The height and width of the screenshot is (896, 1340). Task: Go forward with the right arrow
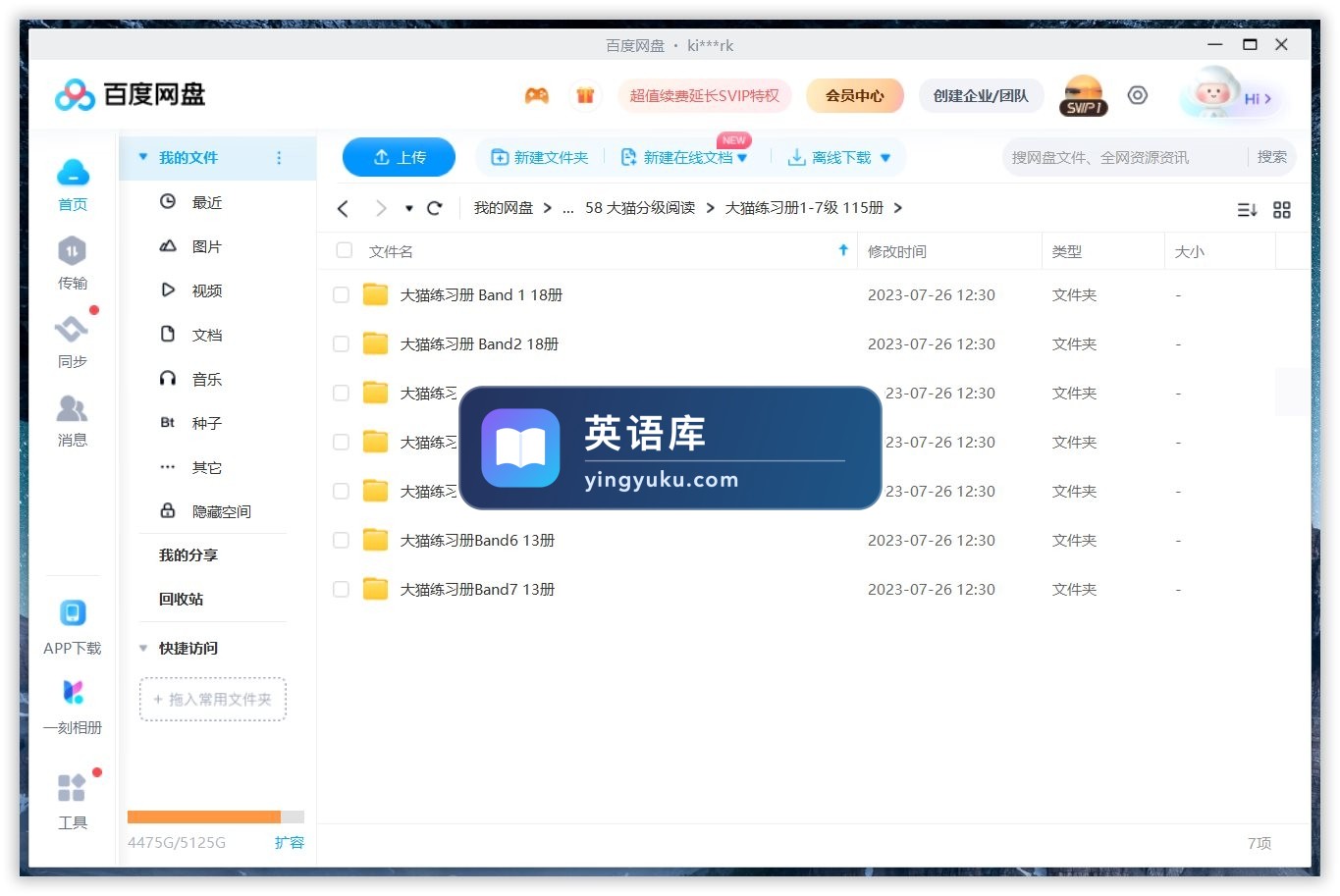(381, 208)
